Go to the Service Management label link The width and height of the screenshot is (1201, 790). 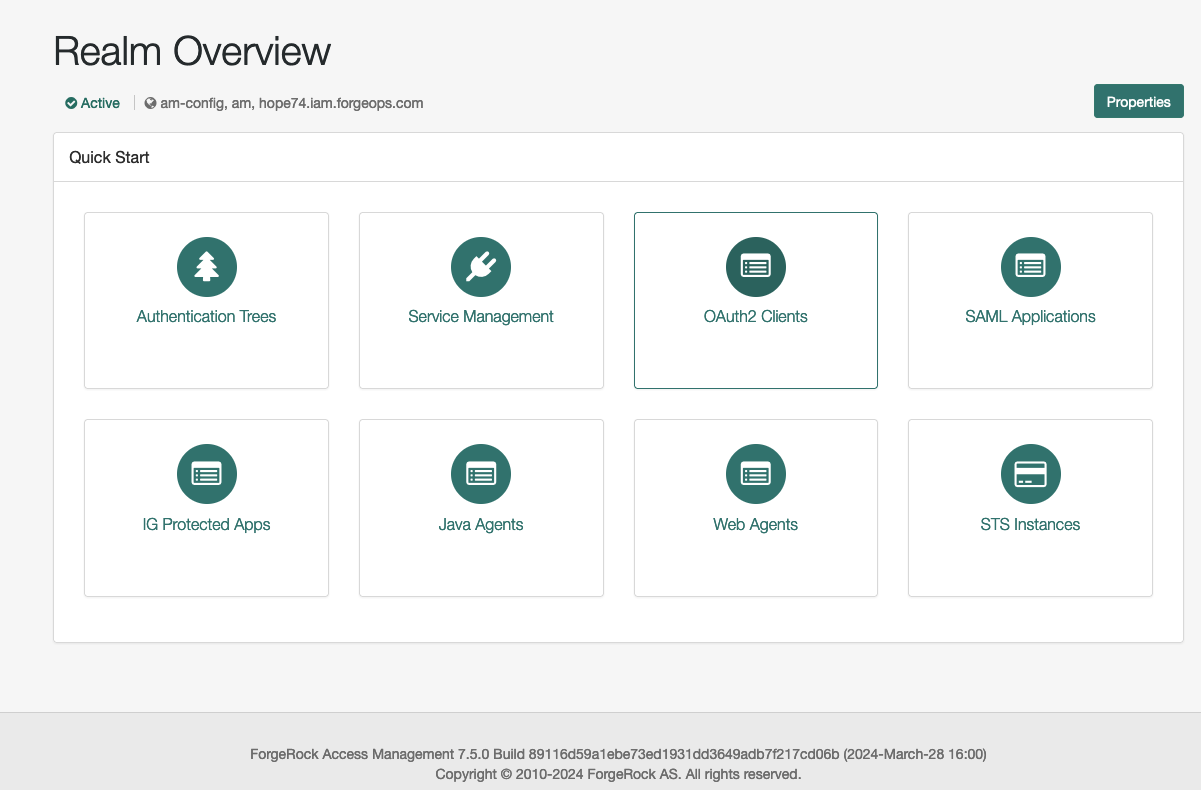coord(481,317)
